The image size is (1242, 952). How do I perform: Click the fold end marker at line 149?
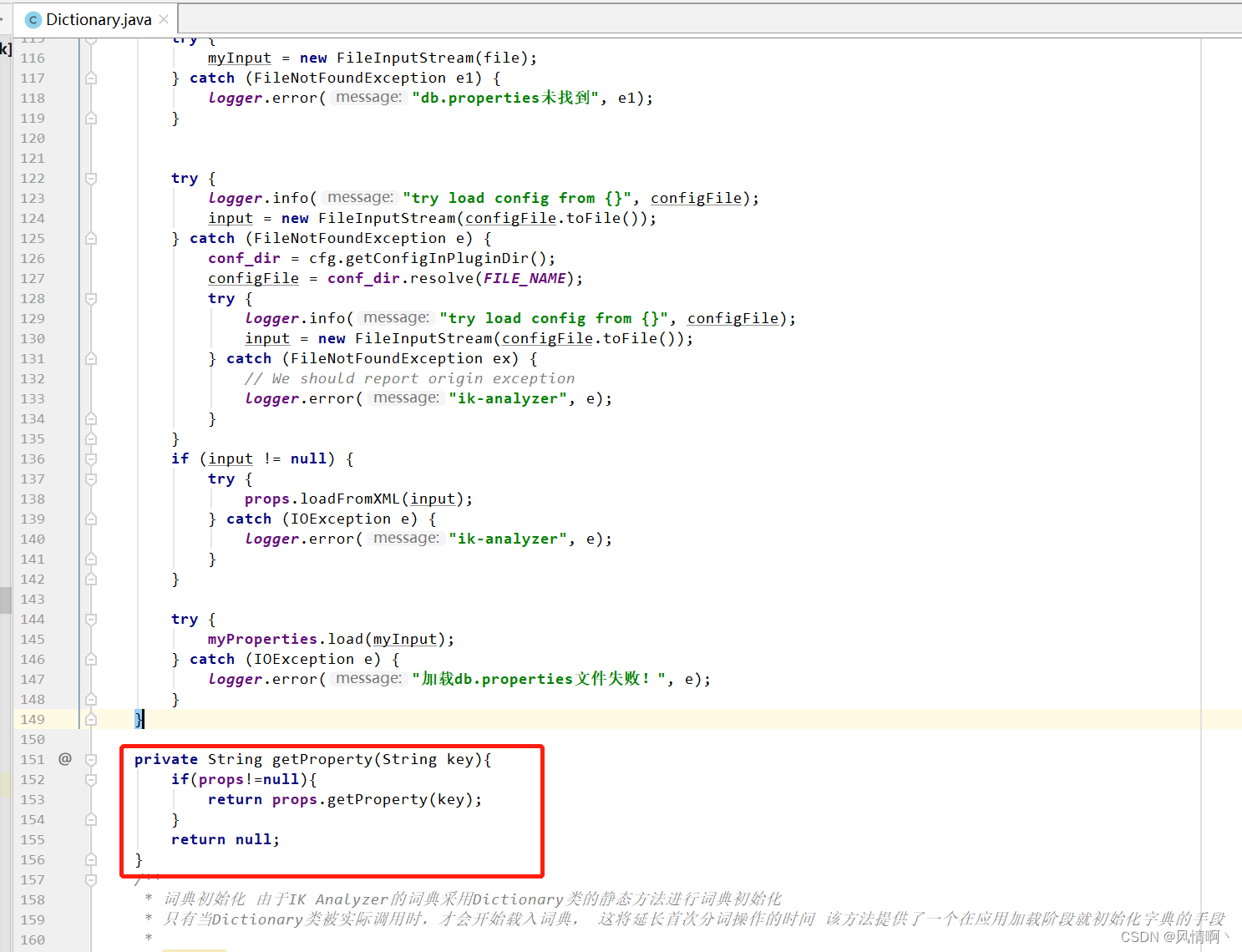click(91, 720)
